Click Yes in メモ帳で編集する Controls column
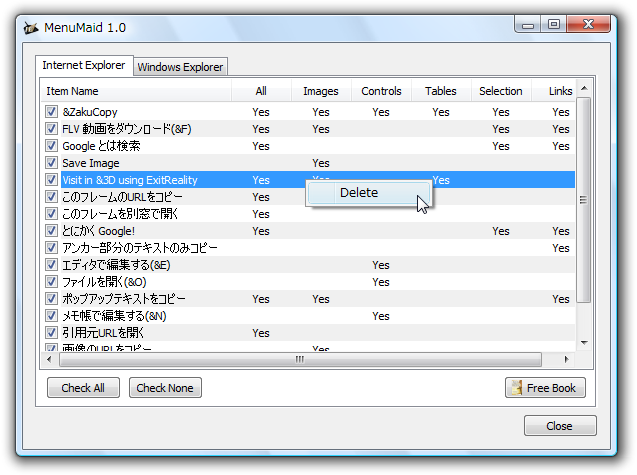The width and height of the screenshot is (637, 475). pos(381,316)
